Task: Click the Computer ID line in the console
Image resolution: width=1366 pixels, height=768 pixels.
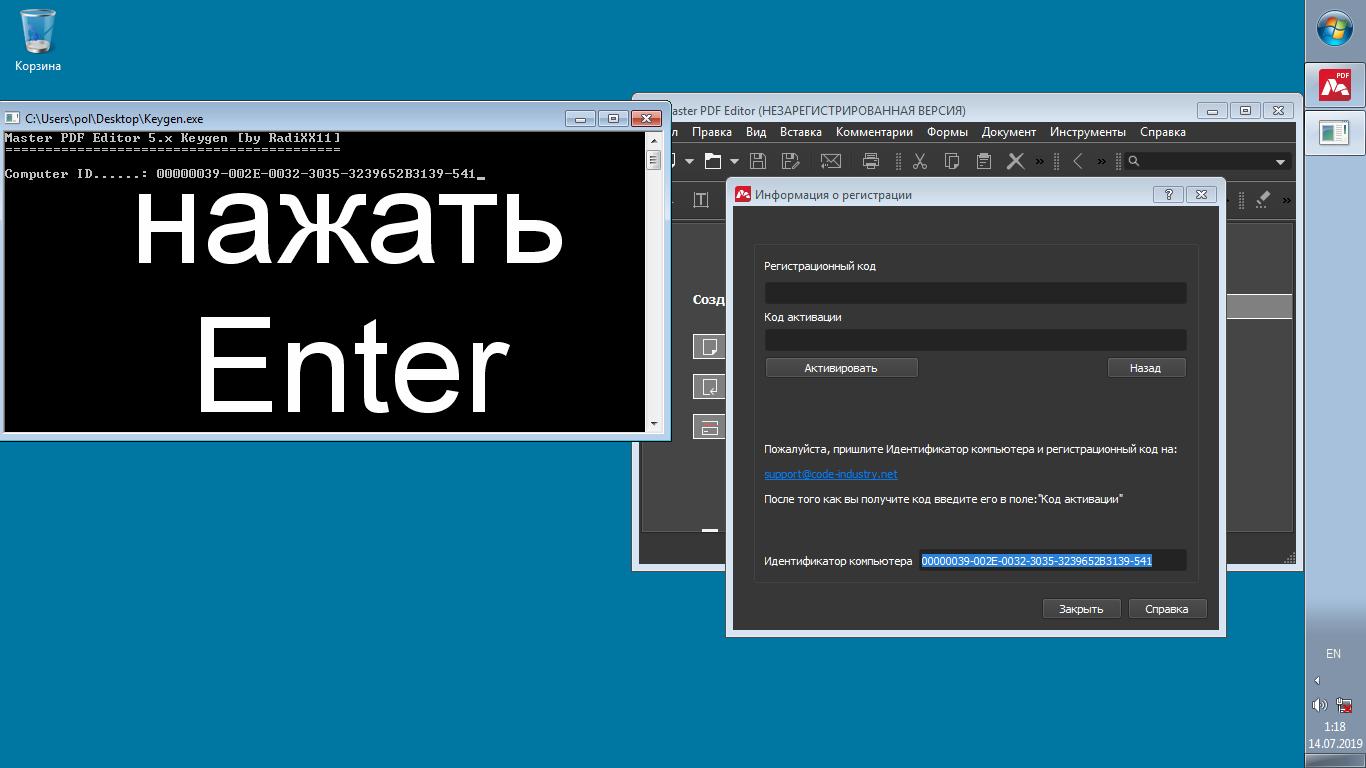Action: point(244,174)
